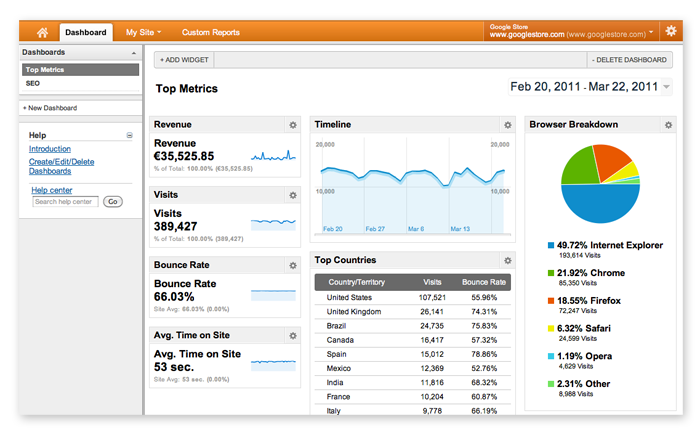This screenshot has height=440, width=700.
Task: Click the Bounce Rate sparkline chart
Action: coord(273,295)
